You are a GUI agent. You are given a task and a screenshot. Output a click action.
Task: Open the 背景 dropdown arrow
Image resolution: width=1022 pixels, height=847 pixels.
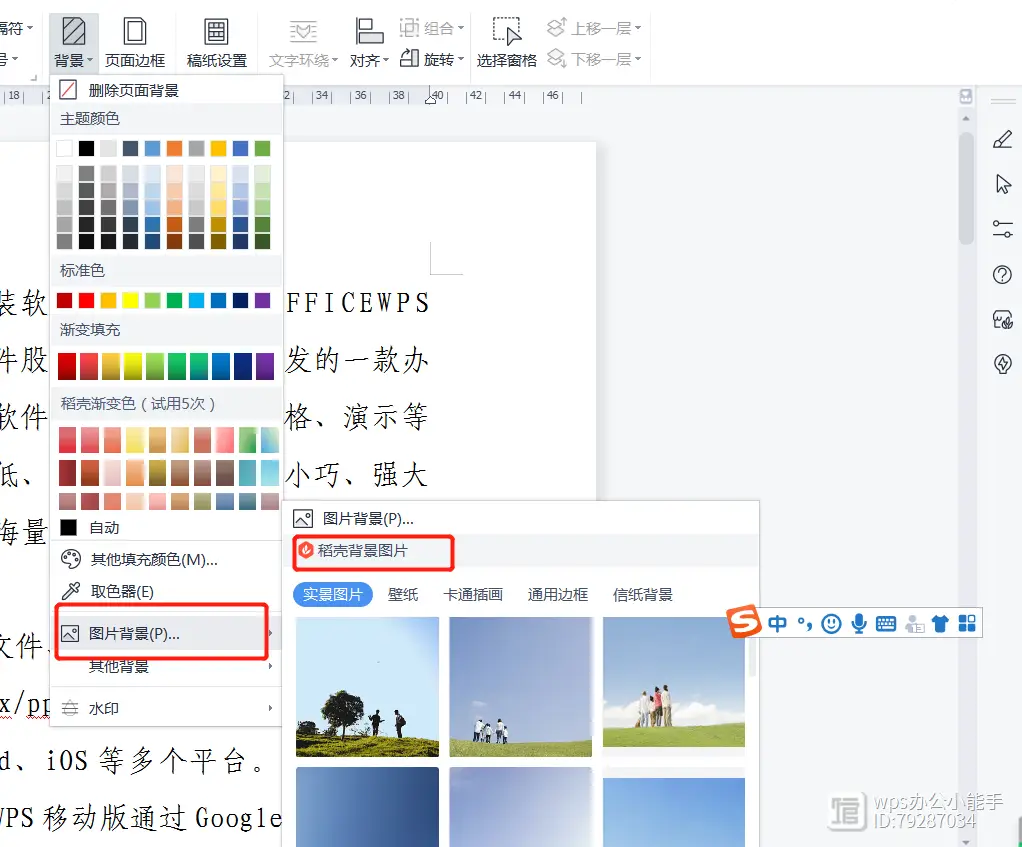[90, 60]
